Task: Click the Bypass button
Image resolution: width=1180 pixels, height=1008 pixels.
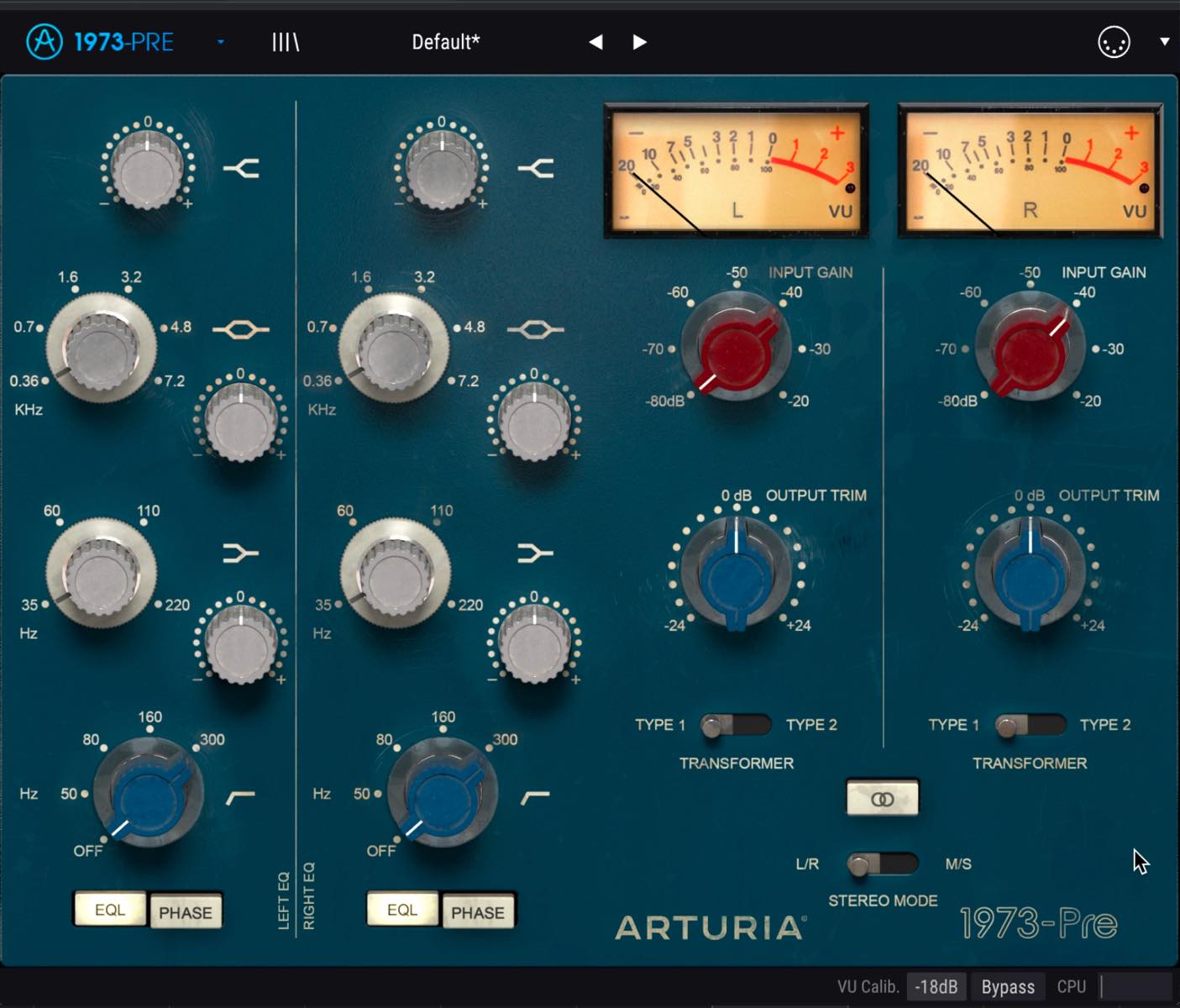Action: click(x=1008, y=987)
